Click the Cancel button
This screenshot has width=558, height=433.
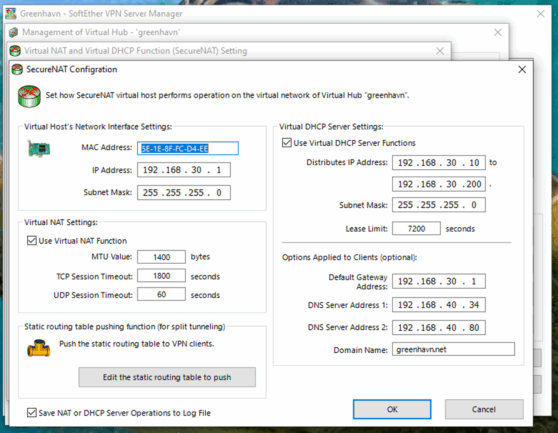click(x=484, y=409)
